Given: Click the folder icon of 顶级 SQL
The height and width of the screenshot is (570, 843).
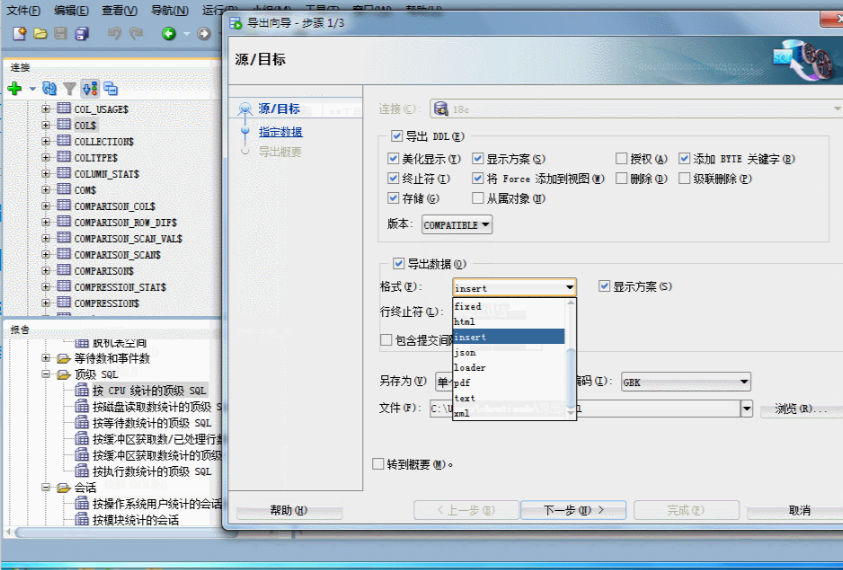Looking at the screenshot, I should pyautogui.click(x=64, y=374).
